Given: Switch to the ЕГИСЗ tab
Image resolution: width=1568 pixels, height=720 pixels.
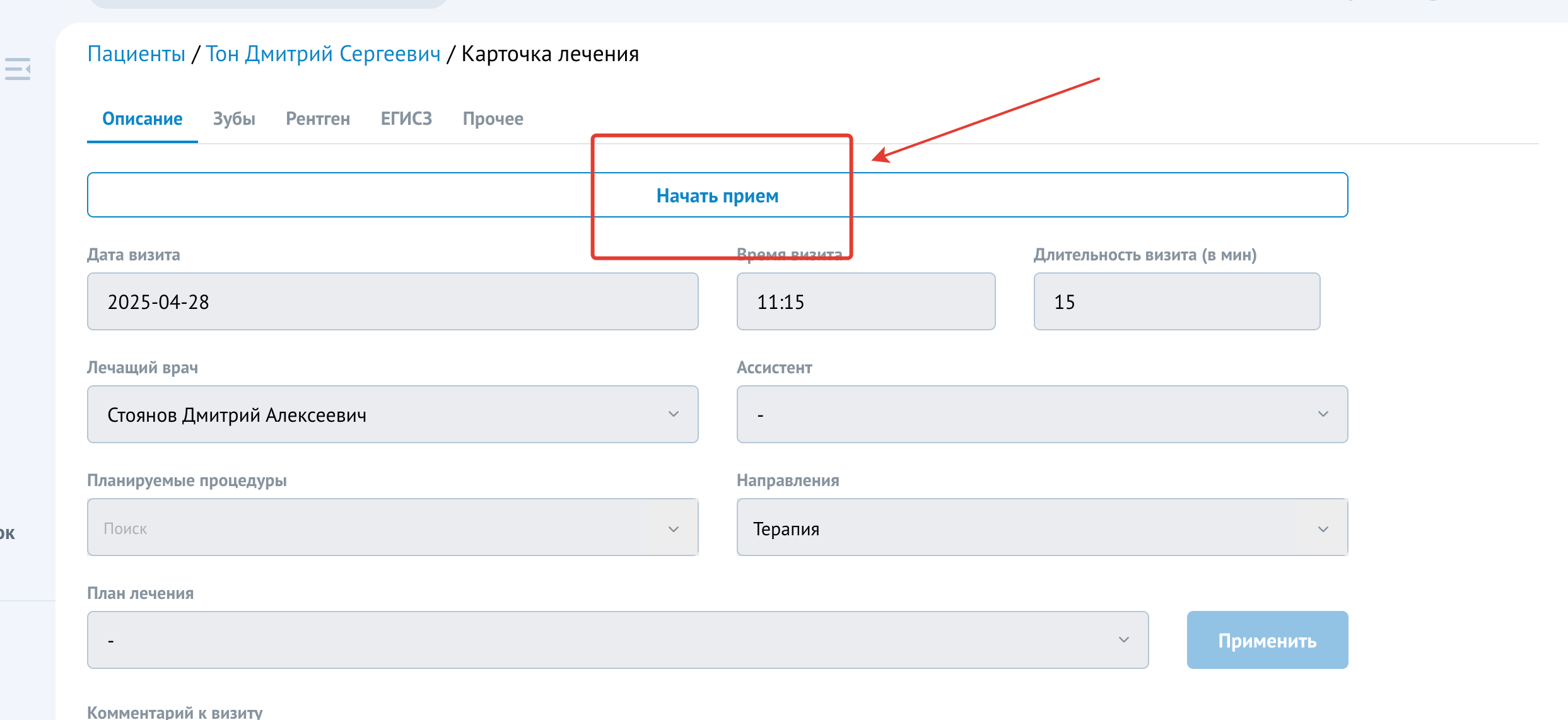Looking at the screenshot, I should (406, 119).
